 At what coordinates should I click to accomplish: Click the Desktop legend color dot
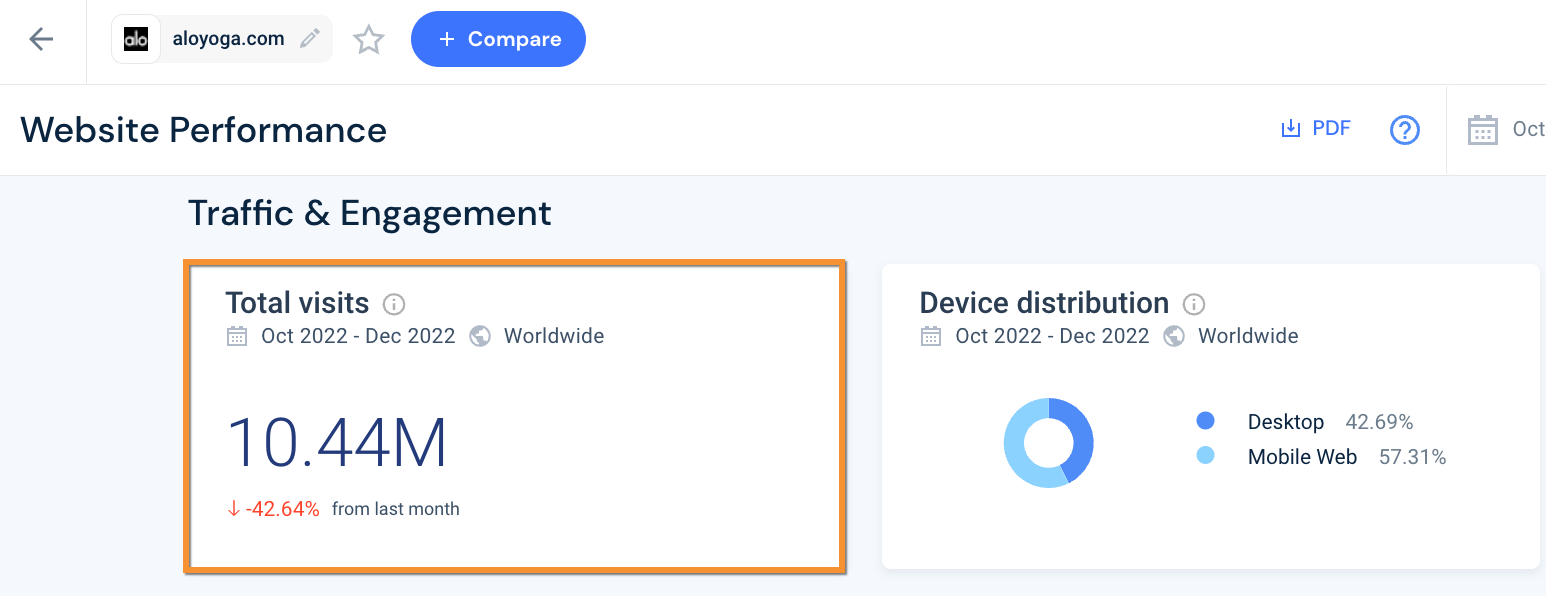(x=1205, y=421)
